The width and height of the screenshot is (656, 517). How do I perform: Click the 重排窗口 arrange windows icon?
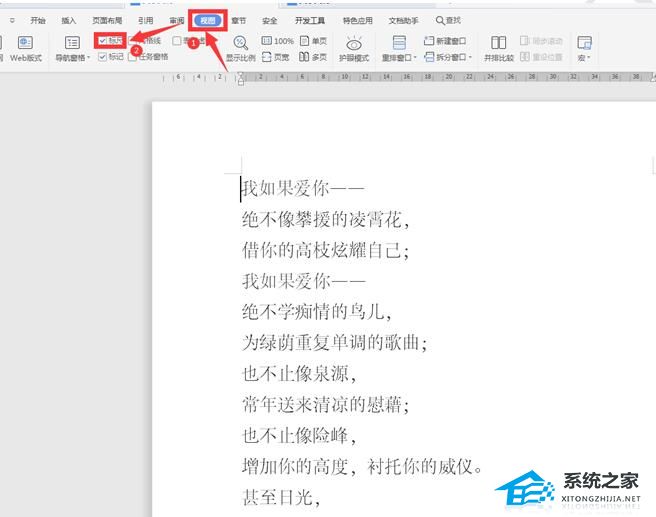(x=399, y=43)
